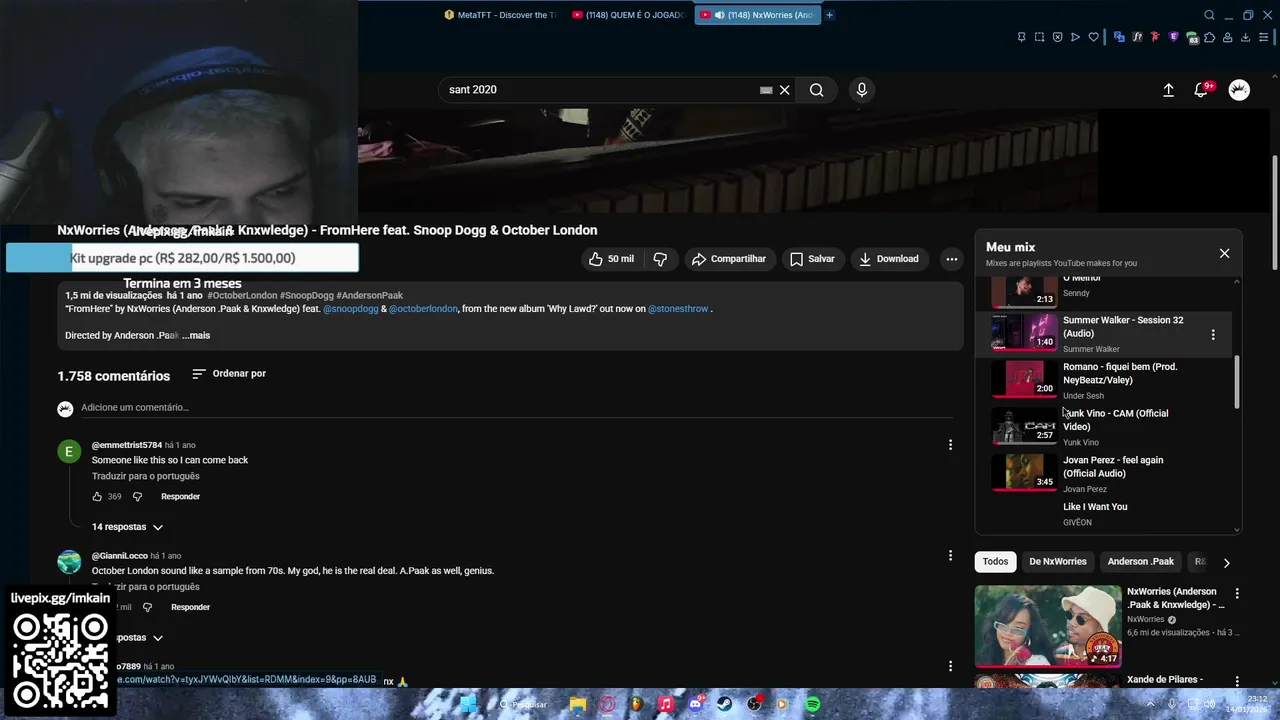Click the page vertical scrollbar thumb

point(1274,212)
